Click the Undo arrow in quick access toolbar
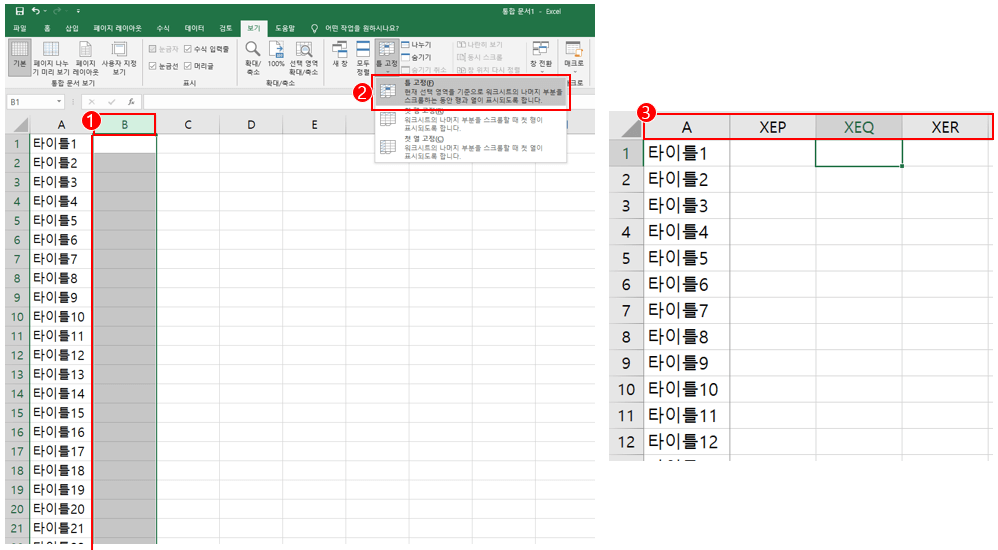The height and width of the screenshot is (550, 998). pos(36,11)
